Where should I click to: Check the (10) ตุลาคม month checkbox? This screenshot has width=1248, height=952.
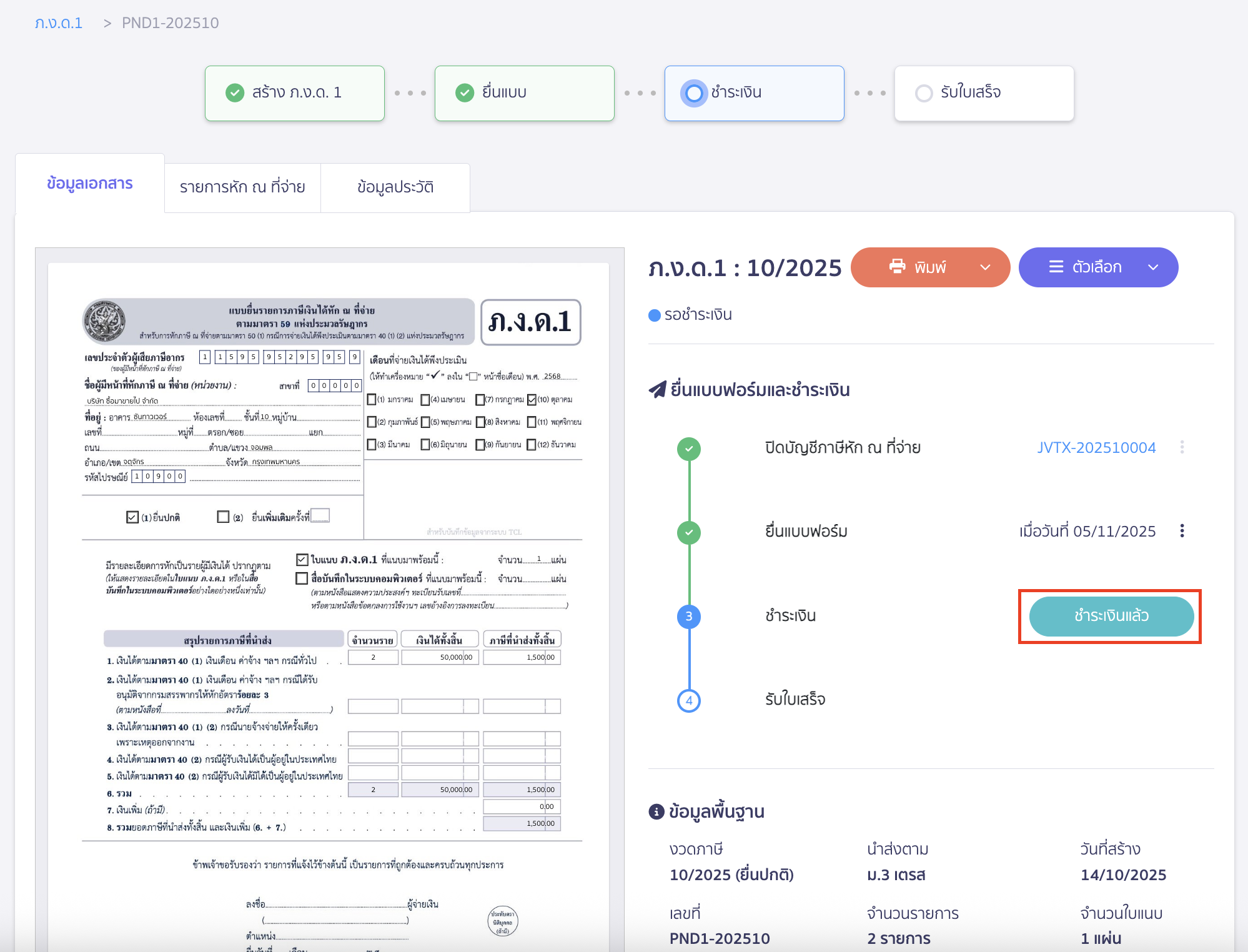[532, 399]
